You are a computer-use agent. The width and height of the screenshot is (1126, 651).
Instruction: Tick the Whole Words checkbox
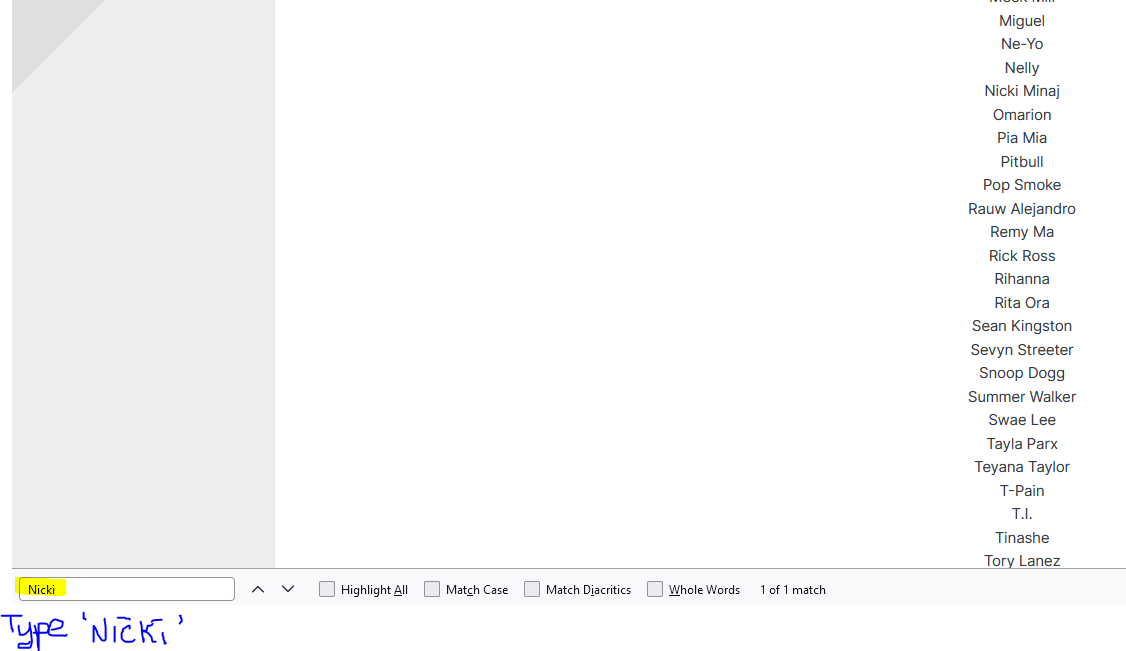655,589
